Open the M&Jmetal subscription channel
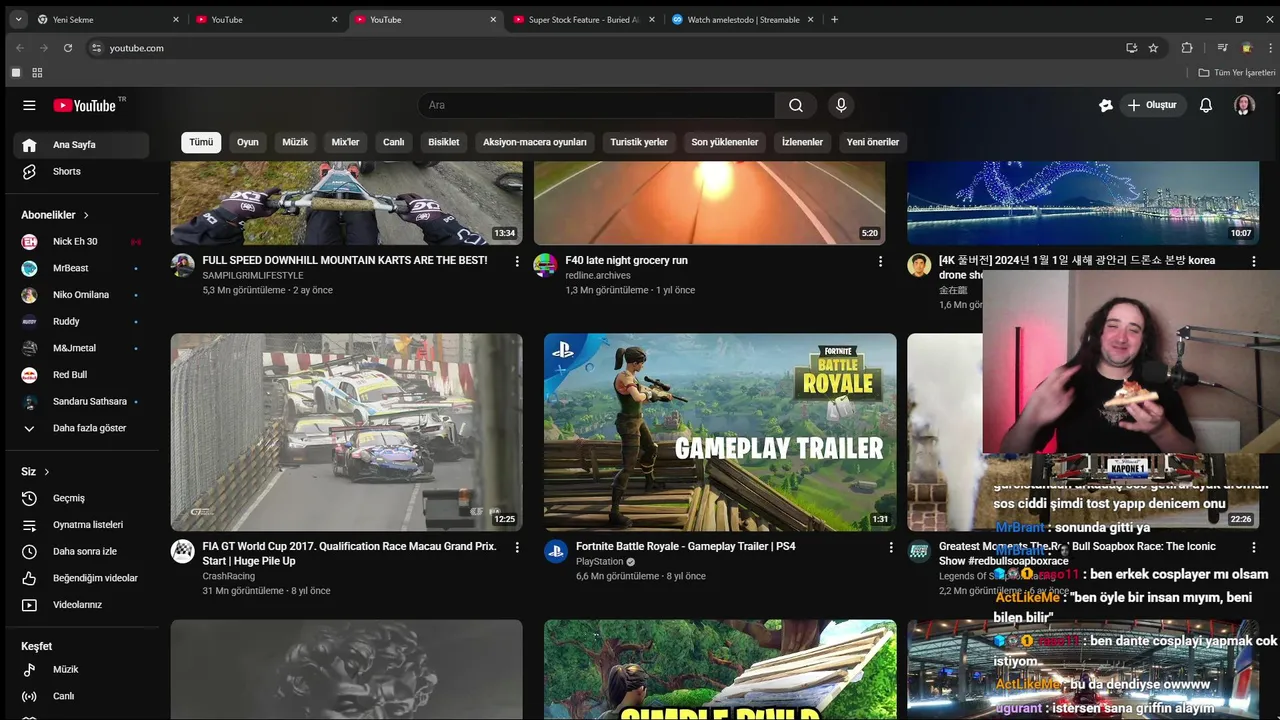This screenshot has width=1280, height=720. point(81,348)
